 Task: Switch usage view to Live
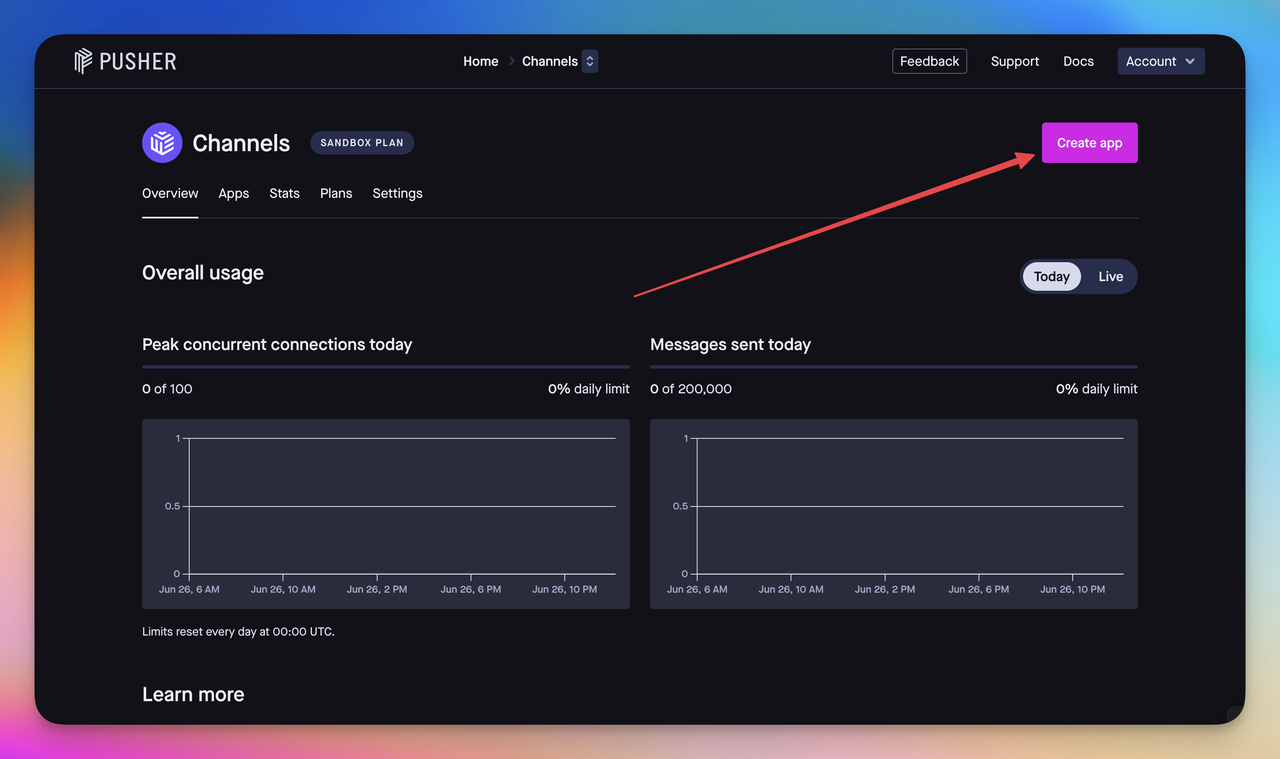(1111, 277)
